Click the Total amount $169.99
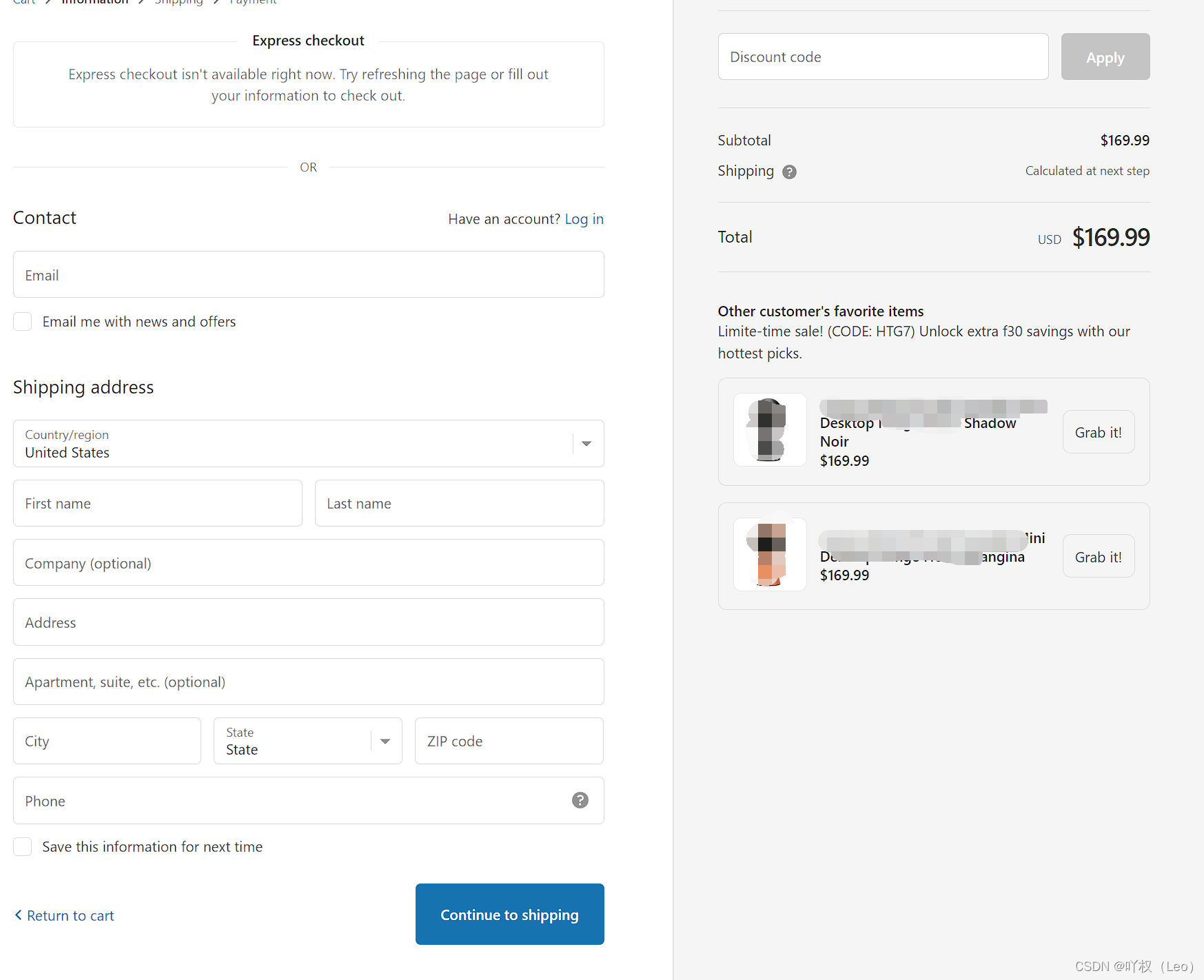This screenshot has height=980, width=1204. pyautogui.click(x=1110, y=238)
